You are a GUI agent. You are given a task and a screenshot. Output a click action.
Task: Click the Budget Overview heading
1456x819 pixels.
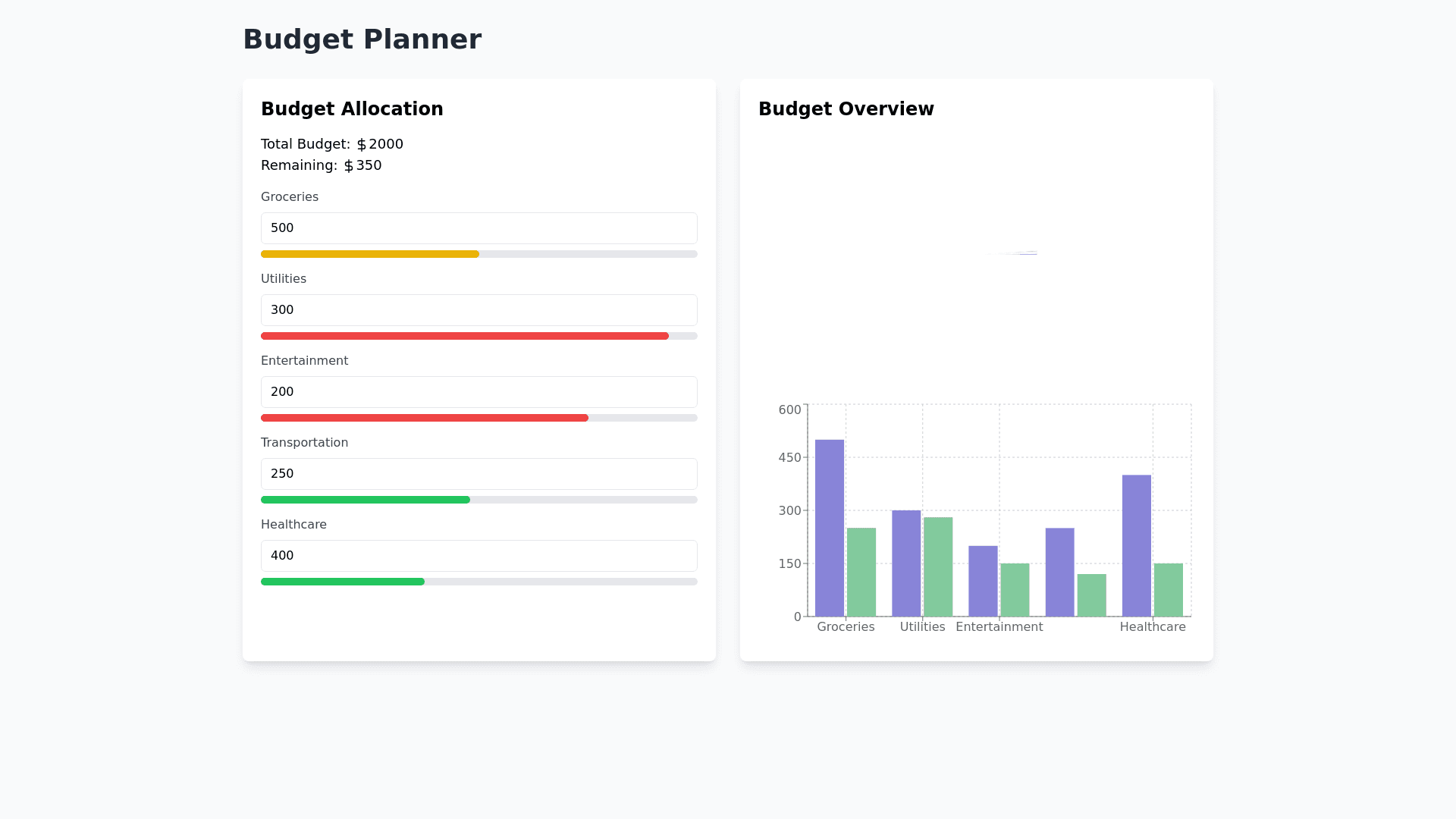click(x=846, y=109)
